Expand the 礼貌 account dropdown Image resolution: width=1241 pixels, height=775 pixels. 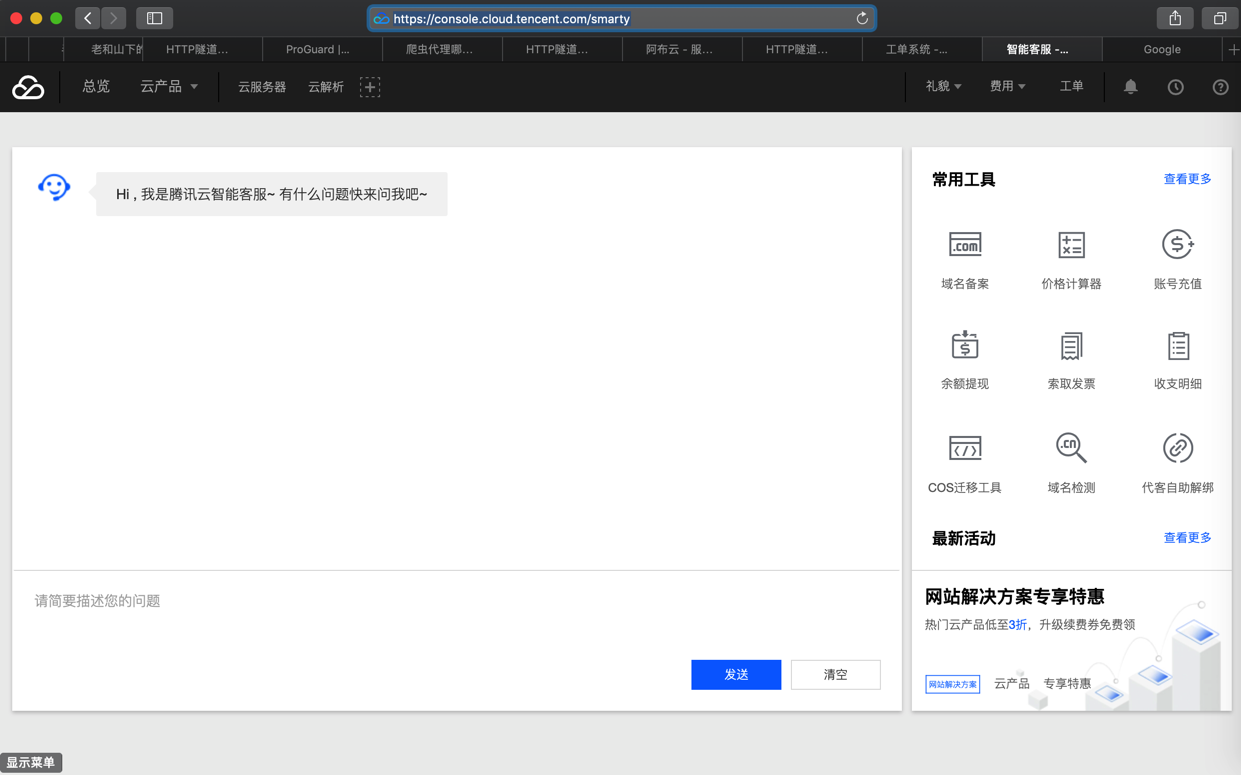(x=943, y=87)
